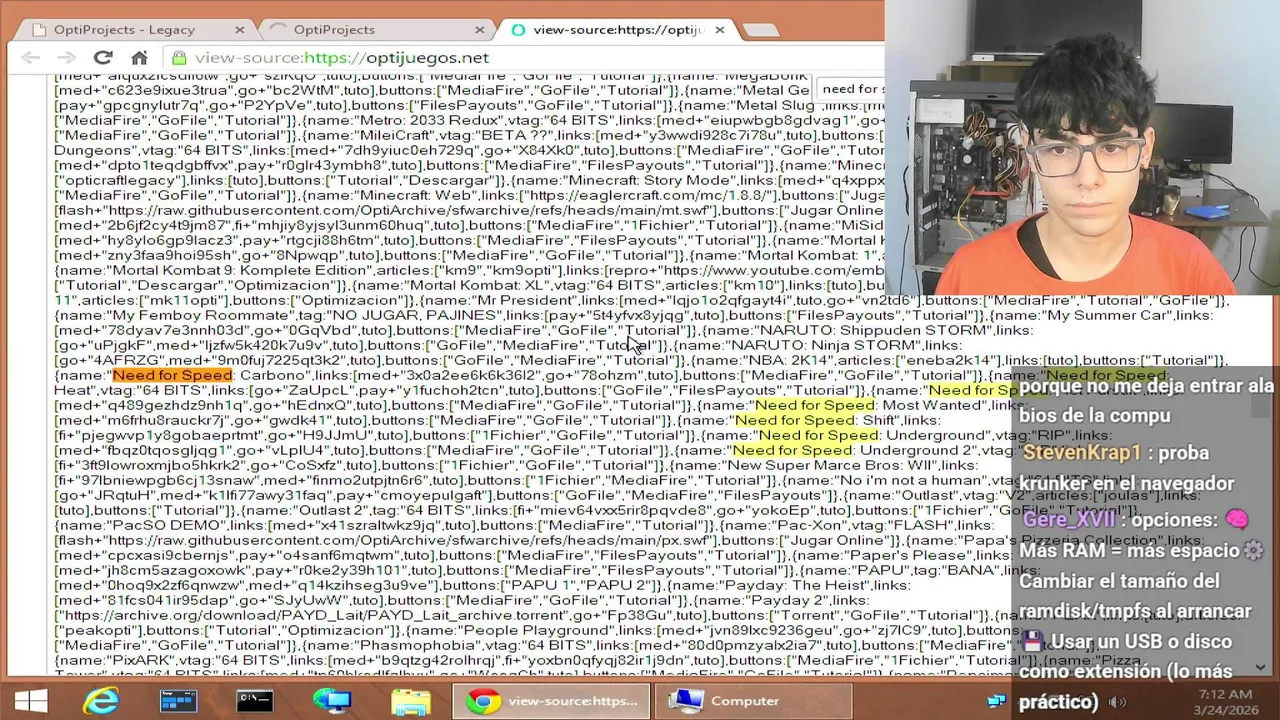This screenshot has width=1280, height=720.
Task: Launch Internet Explorer from the taskbar
Action: (101, 701)
